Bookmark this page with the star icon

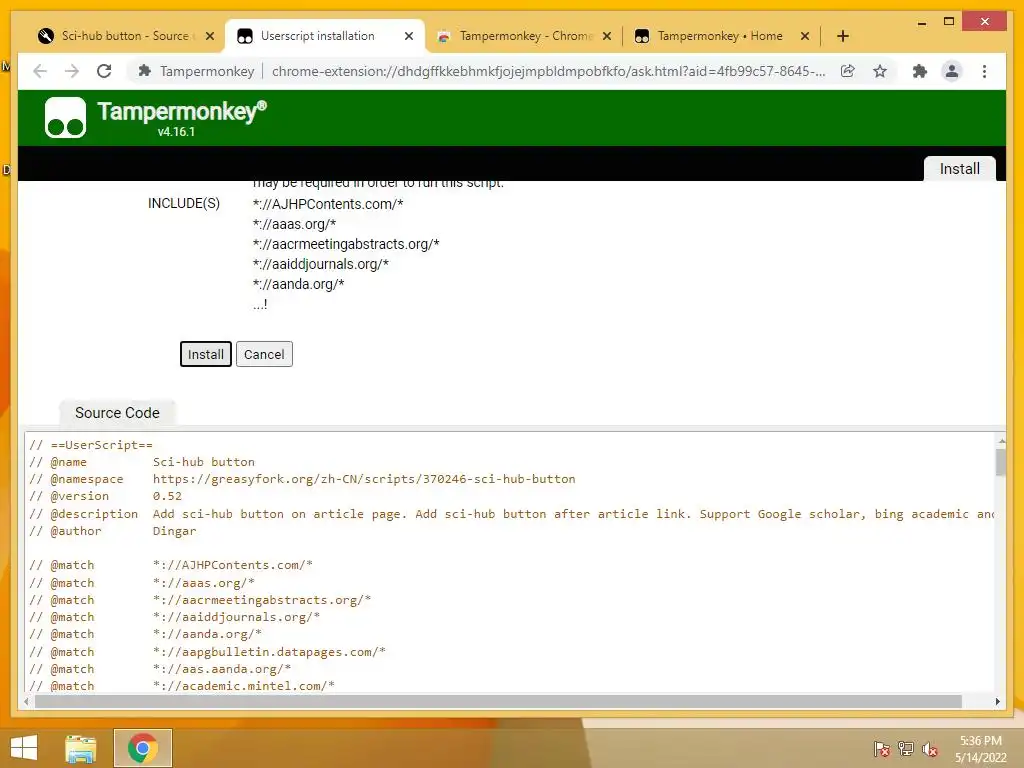point(880,71)
